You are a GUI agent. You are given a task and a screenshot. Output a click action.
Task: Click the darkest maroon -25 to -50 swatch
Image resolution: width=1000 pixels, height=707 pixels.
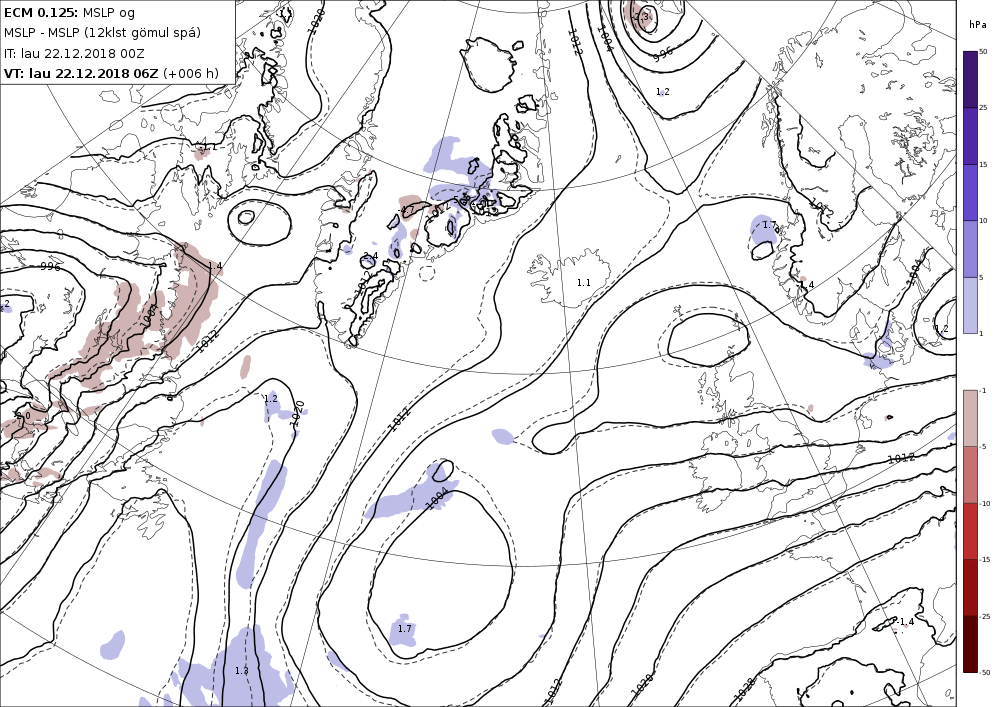click(970, 644)
